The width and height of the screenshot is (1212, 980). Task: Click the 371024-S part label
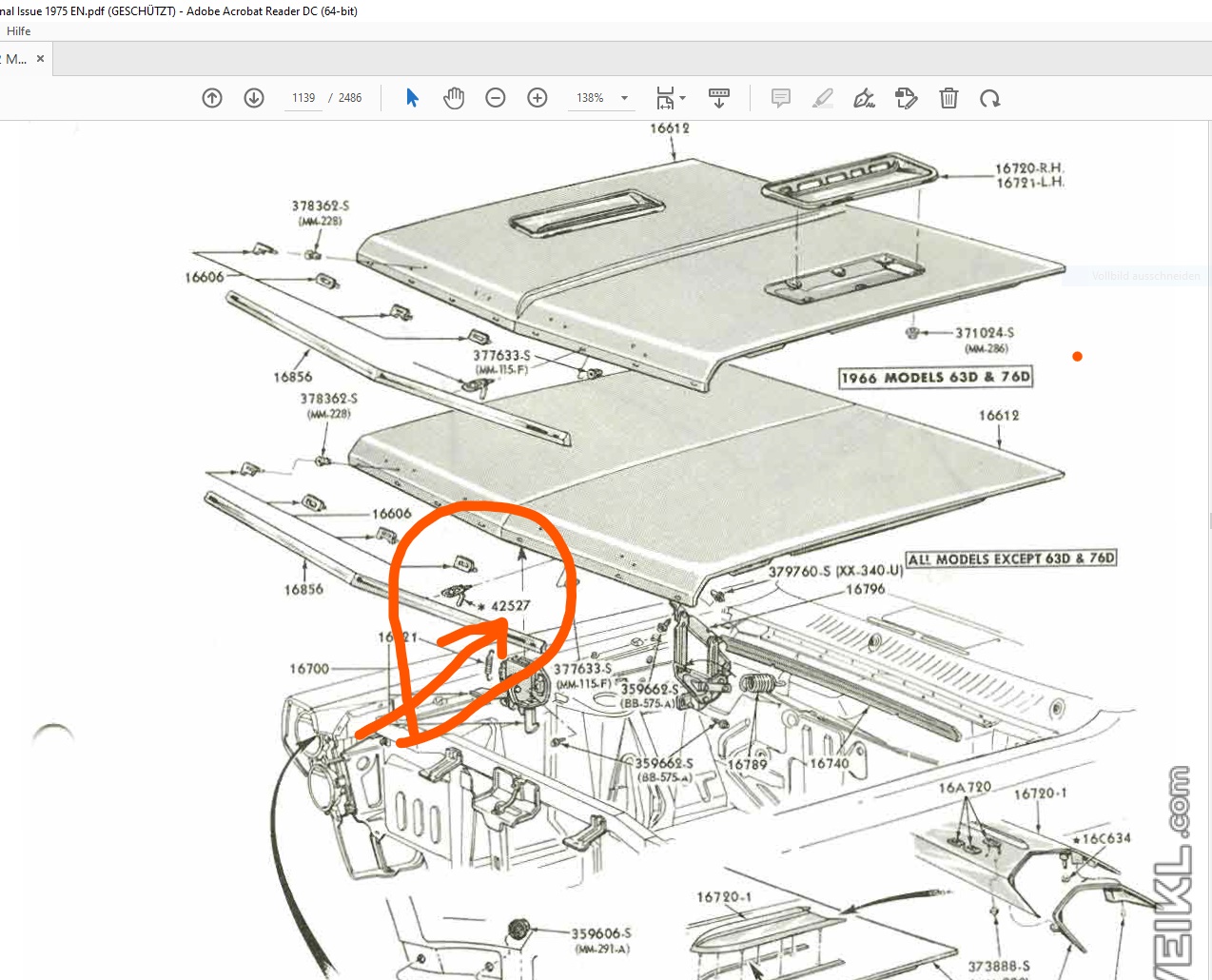(985, 333)
